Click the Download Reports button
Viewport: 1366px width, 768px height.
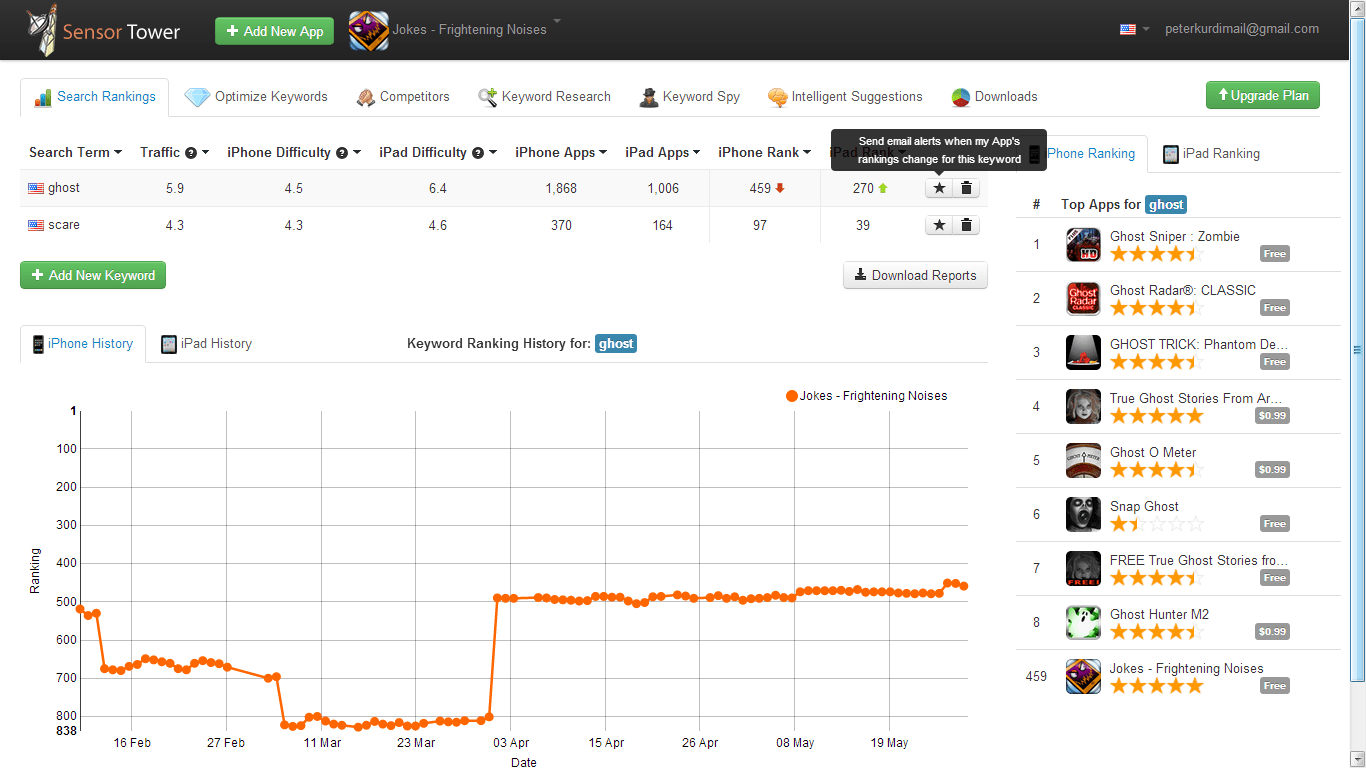[x=915, y=275]
